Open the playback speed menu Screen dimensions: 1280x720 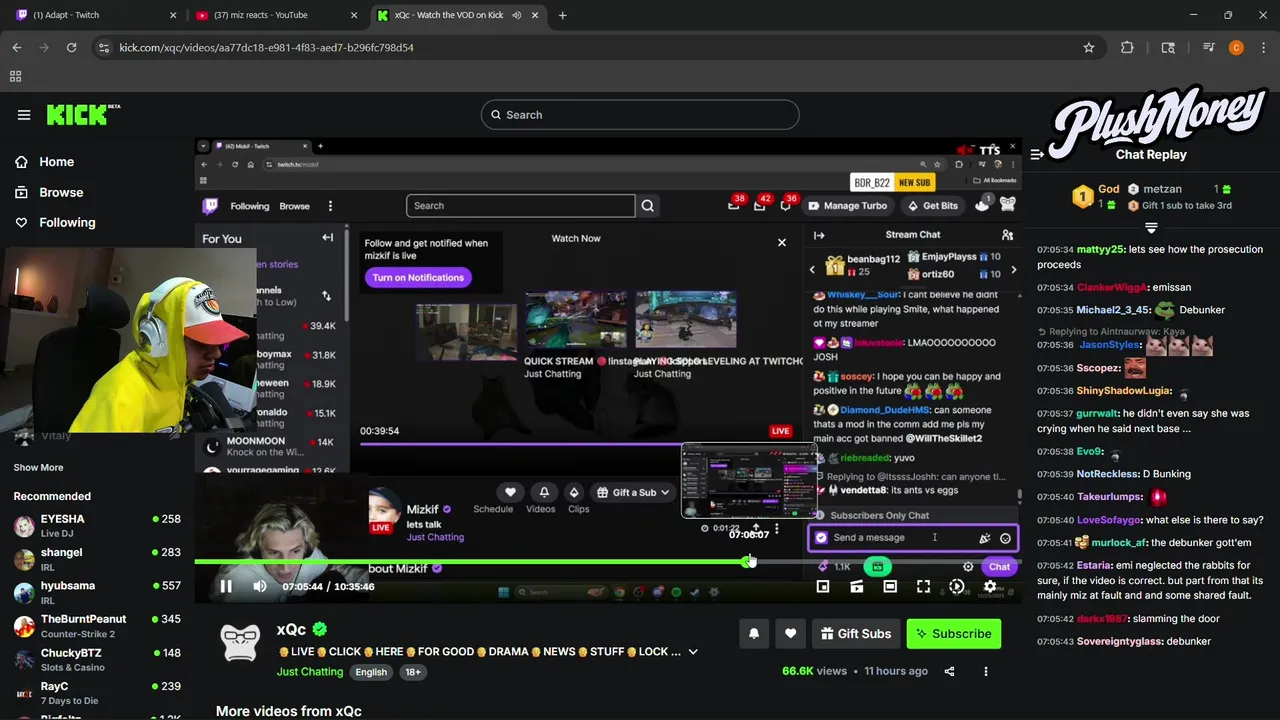[x=957, y=587]
